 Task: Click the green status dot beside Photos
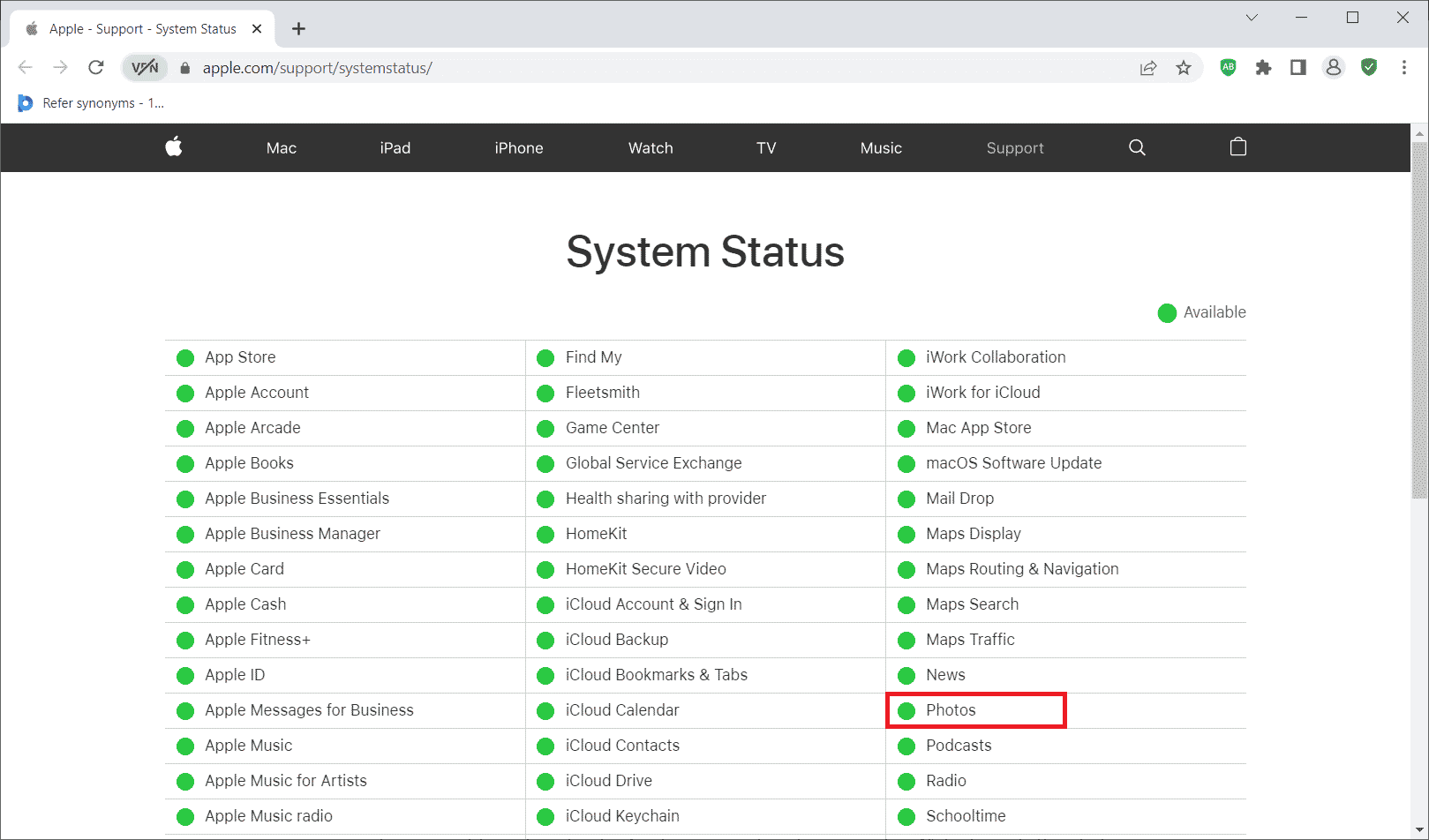[906, 711]
